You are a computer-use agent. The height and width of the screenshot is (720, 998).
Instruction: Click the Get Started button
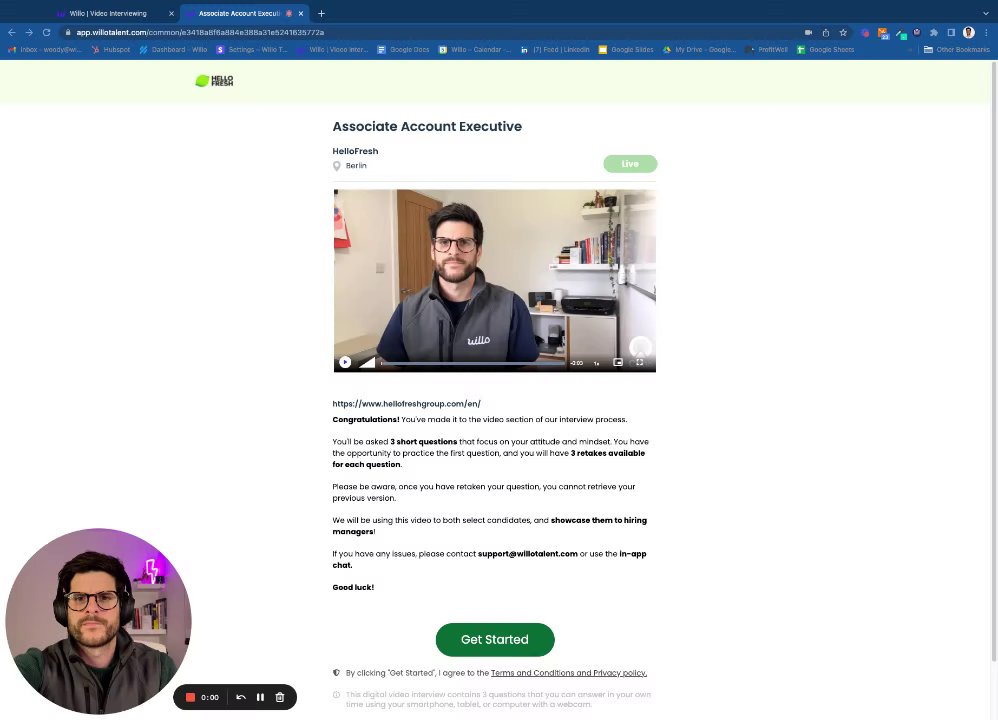click(495, 639)
